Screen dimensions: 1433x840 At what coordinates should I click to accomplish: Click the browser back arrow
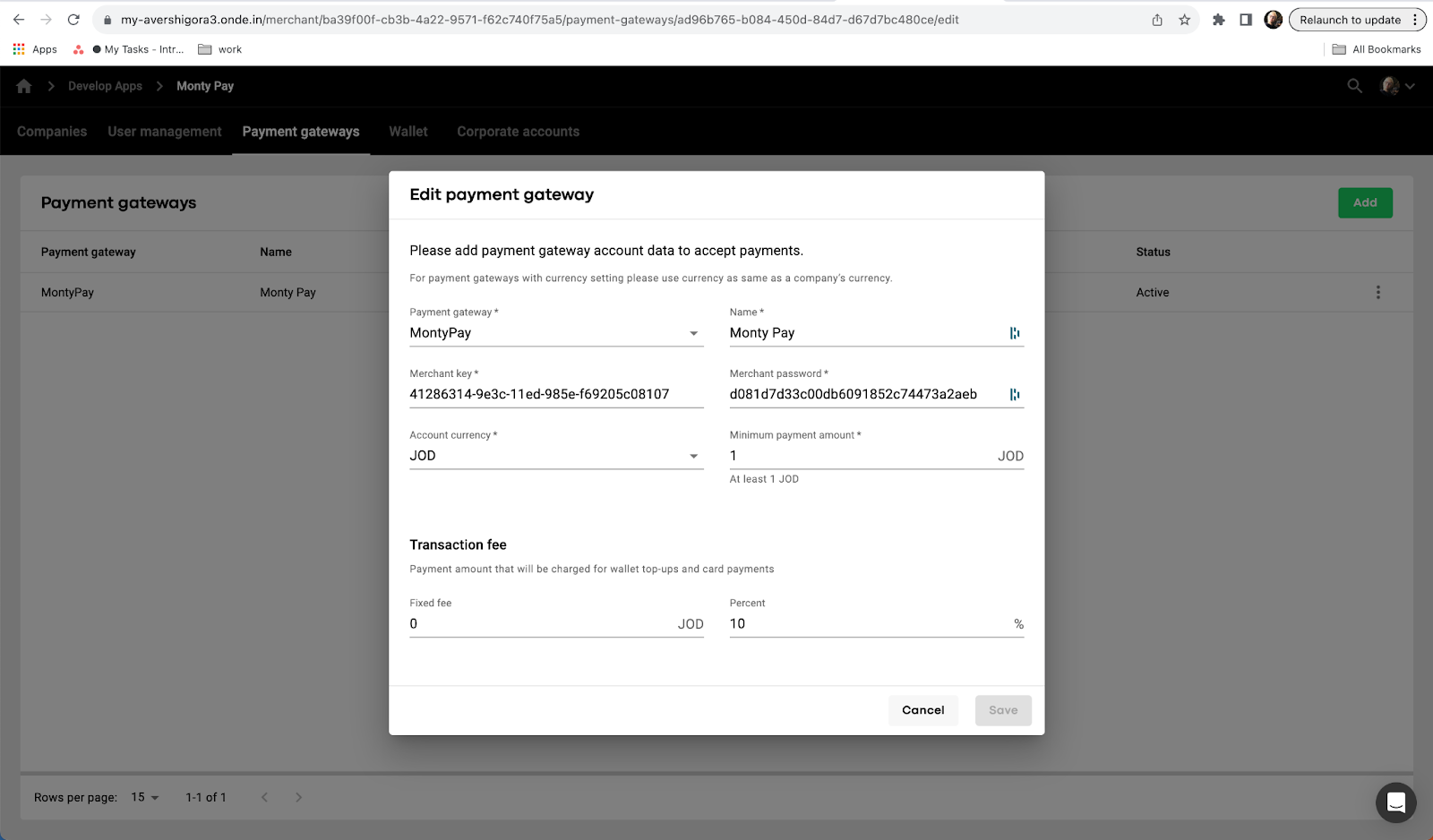[19, 20]
